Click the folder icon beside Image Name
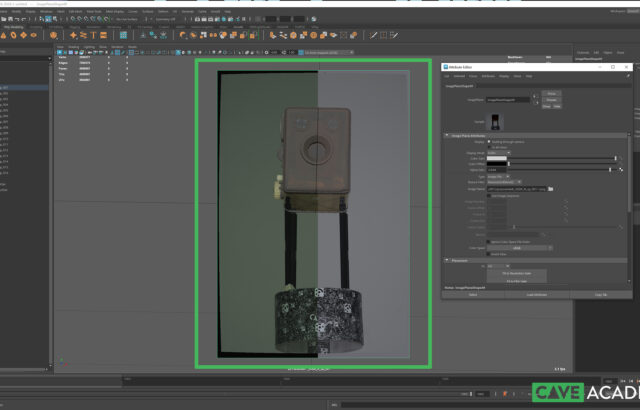 [550, 188]
